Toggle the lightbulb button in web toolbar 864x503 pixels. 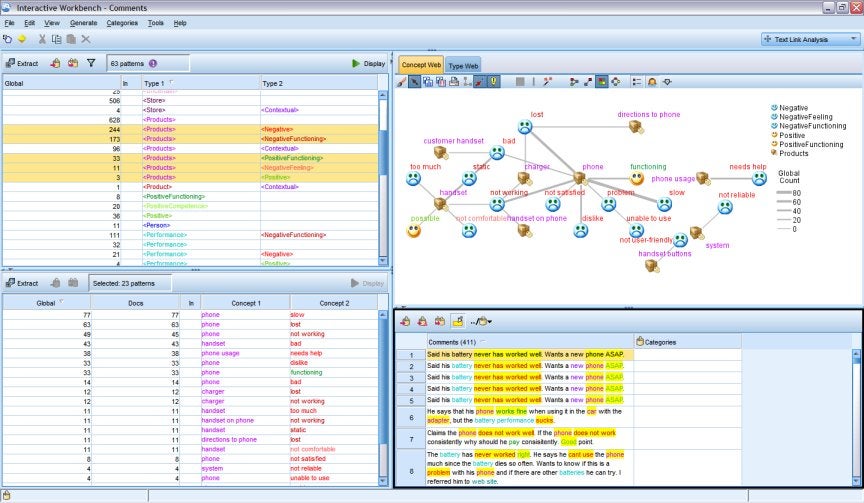[494, 81]
